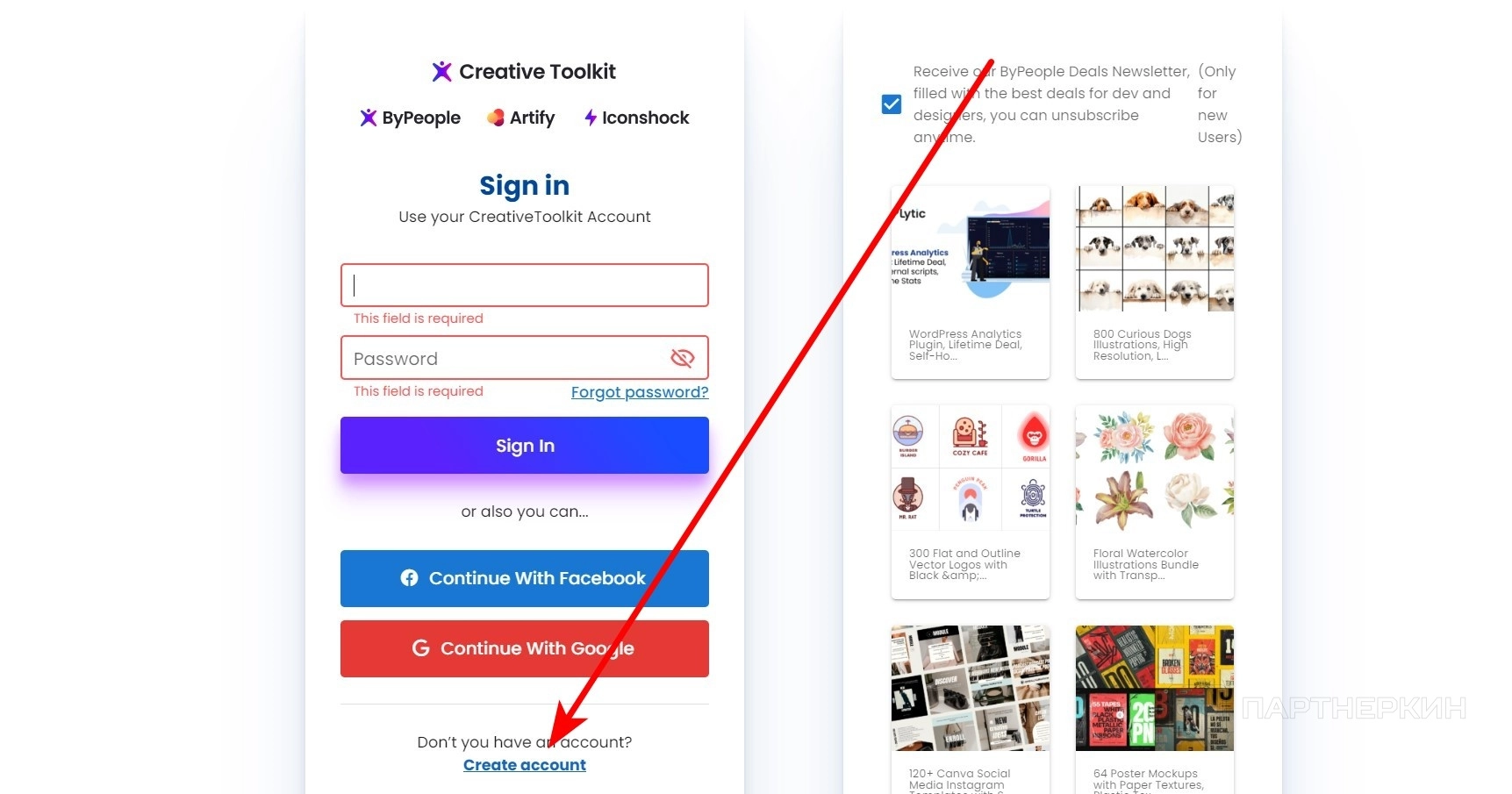Click the Google G icon on the red button
1512x794 pixels.
click(x=420, y=647)
